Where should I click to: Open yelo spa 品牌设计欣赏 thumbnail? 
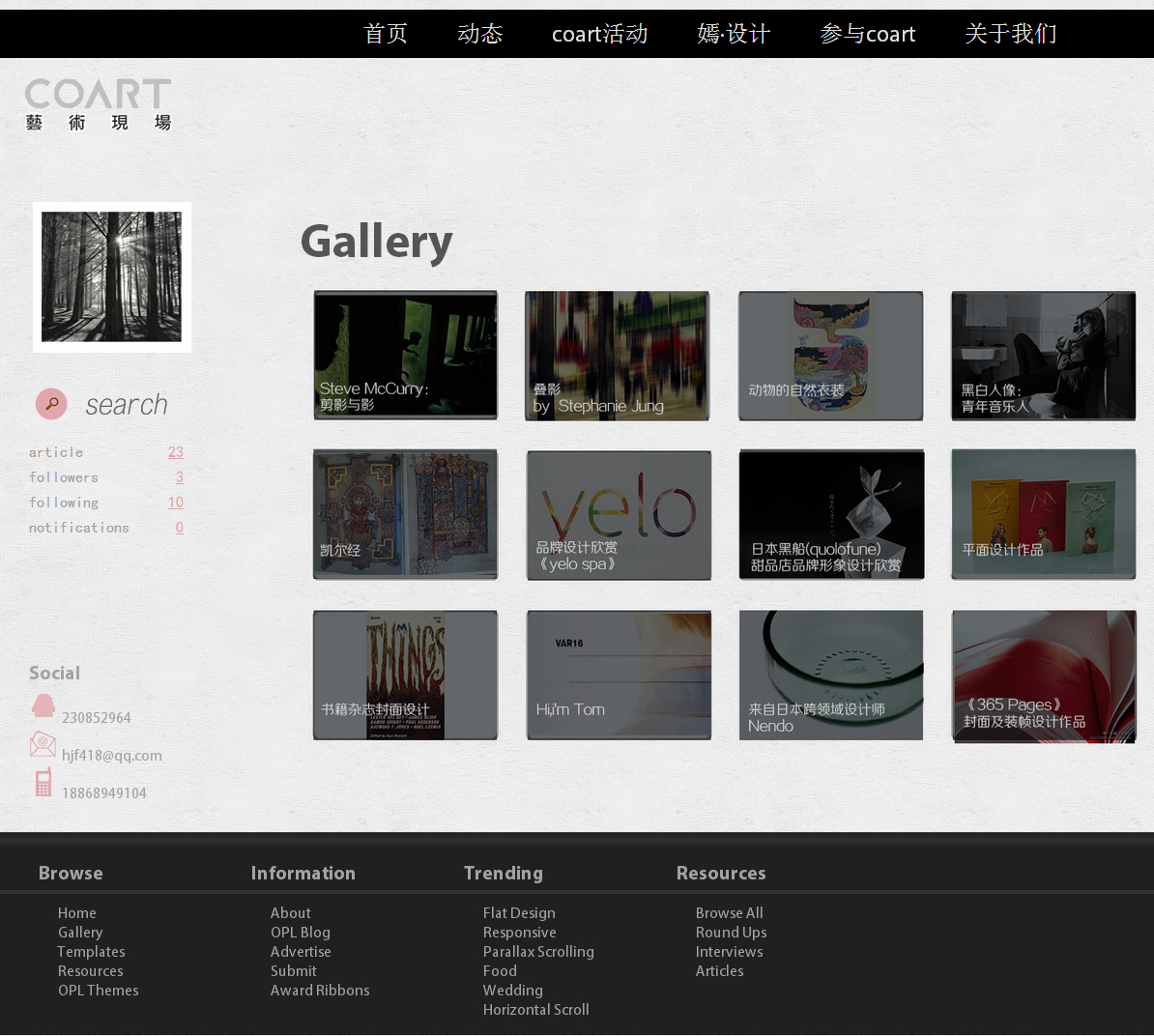click(619, 515)
